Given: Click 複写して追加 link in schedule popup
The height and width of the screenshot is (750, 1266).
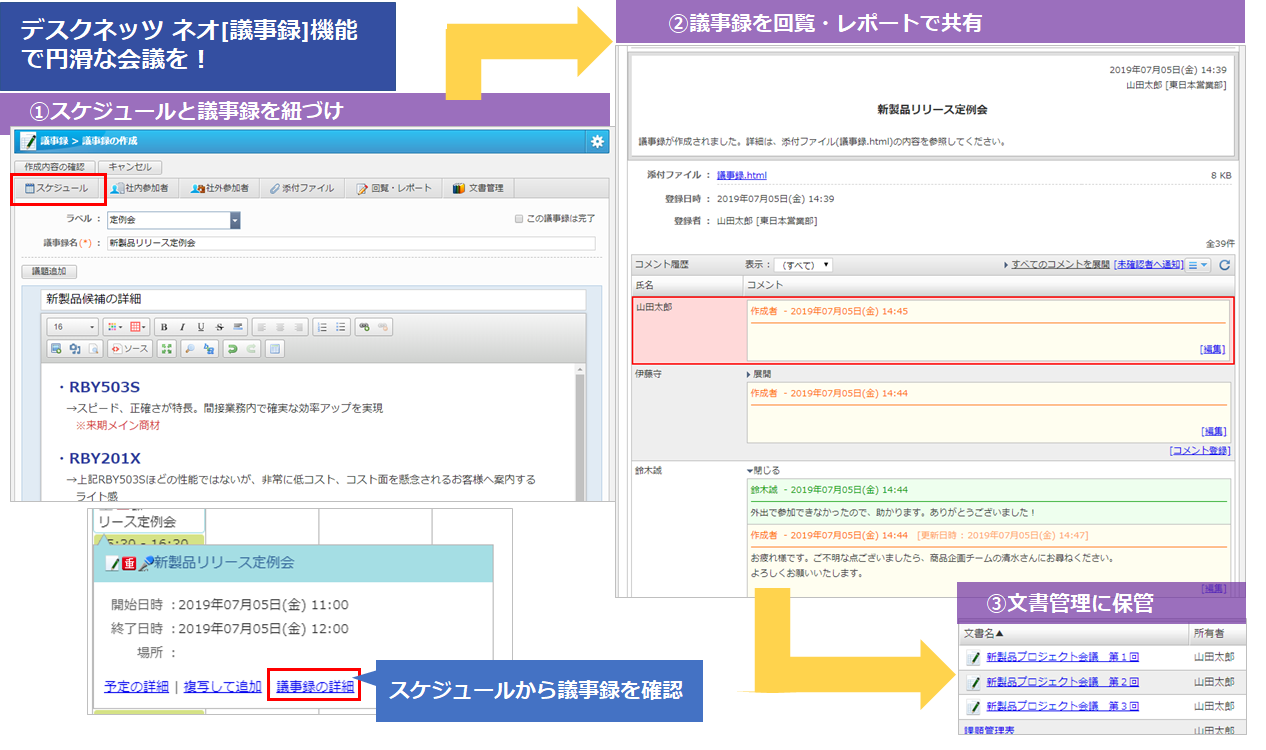Looking at the screenshot, I should (x=223, y=686).
